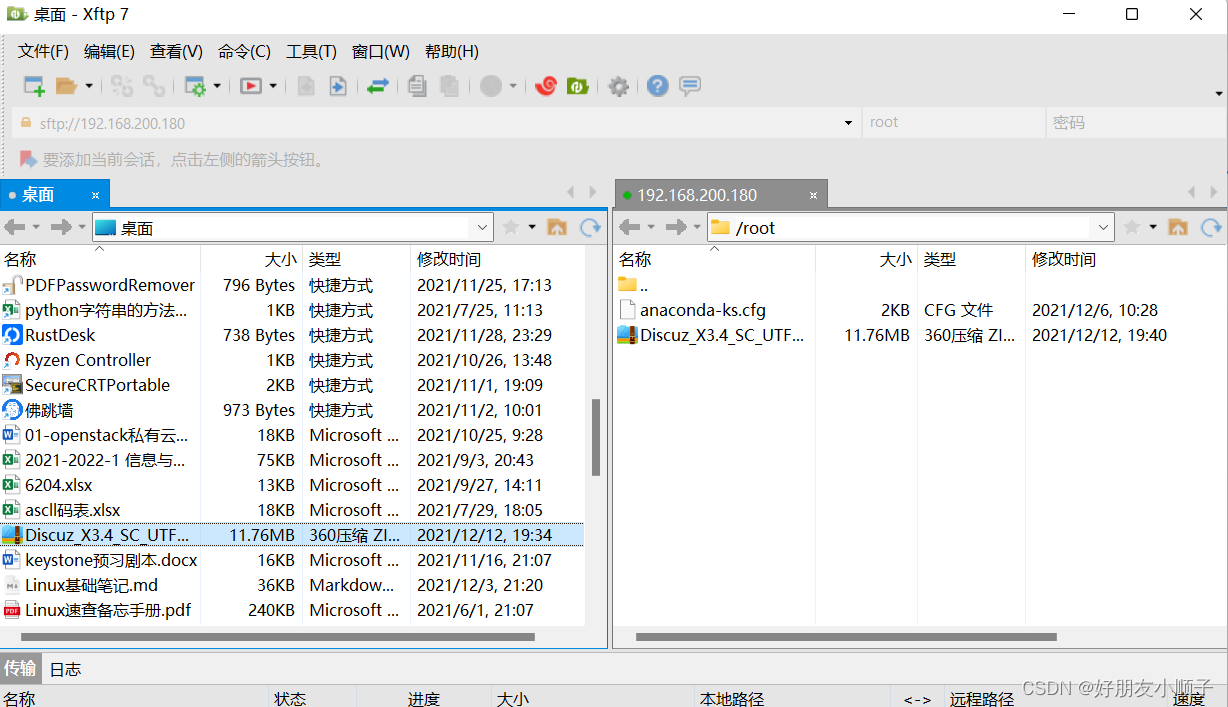Refresh the remote /root pane
Image resolution: width=1228 pixels, height=707 pixels.
1212,228
